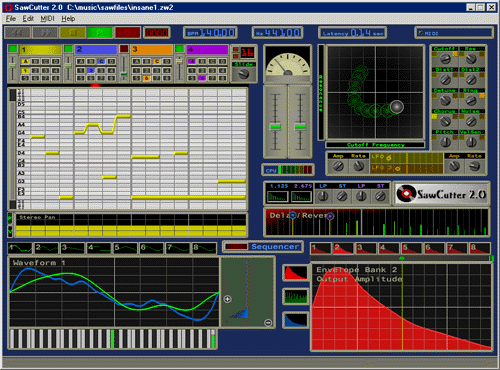This screenshot has height=370, width=500.
Task: Select bank A on track 4
Action: click(192, 62)
